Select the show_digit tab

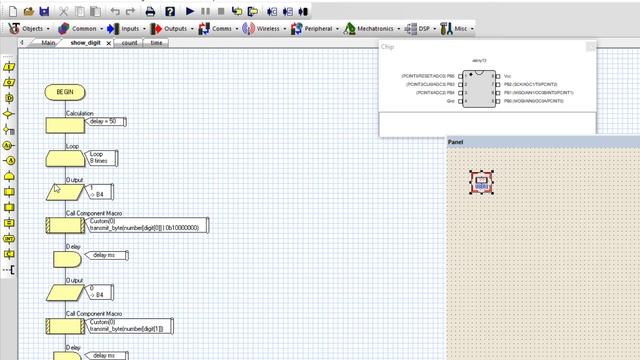pyautogui.click(x=85, y=43)
